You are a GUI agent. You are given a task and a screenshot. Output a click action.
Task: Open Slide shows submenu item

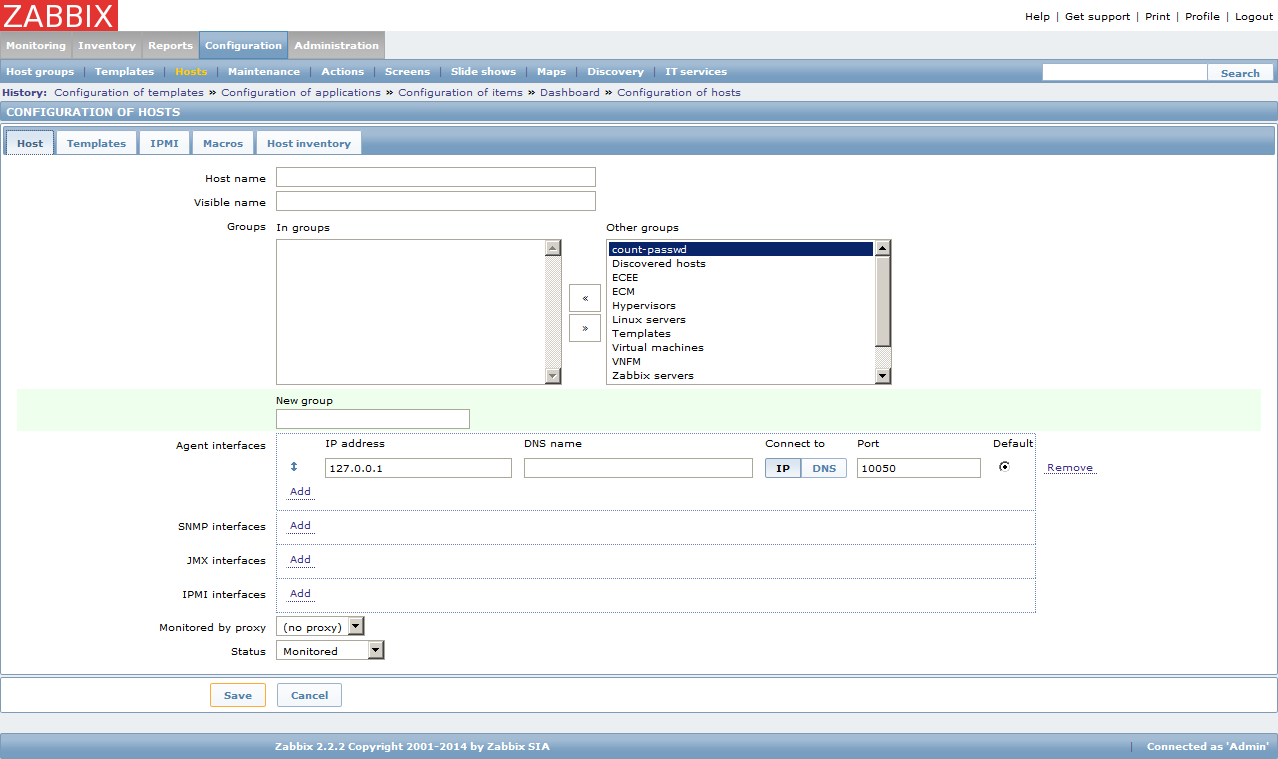pyautogui.click(x=484, y=72)
